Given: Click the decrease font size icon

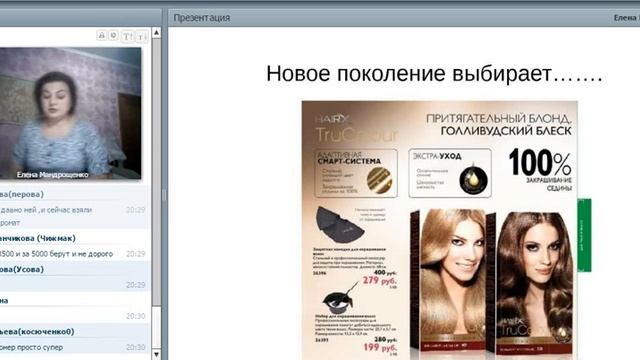Looking at the screenshot, I should (141, 36).
